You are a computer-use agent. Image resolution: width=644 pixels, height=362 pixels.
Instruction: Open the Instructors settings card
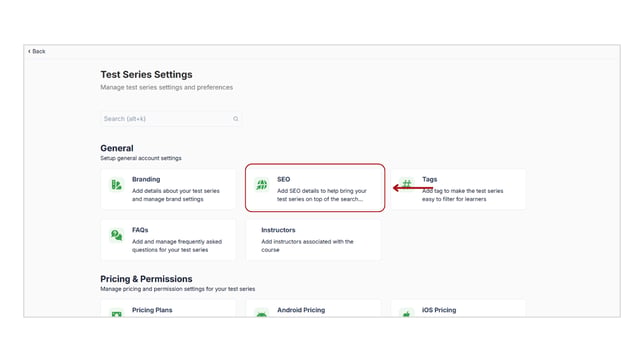point(313,240)
